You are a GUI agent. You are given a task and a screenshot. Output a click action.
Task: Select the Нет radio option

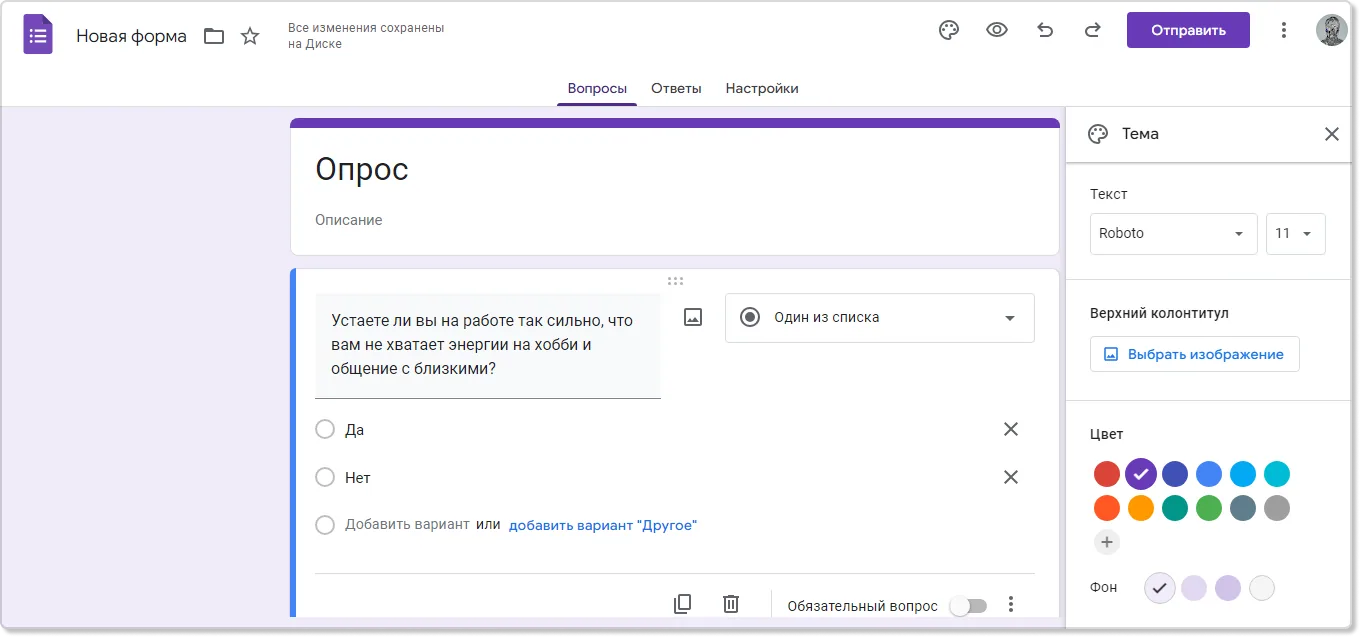point(325,477)
